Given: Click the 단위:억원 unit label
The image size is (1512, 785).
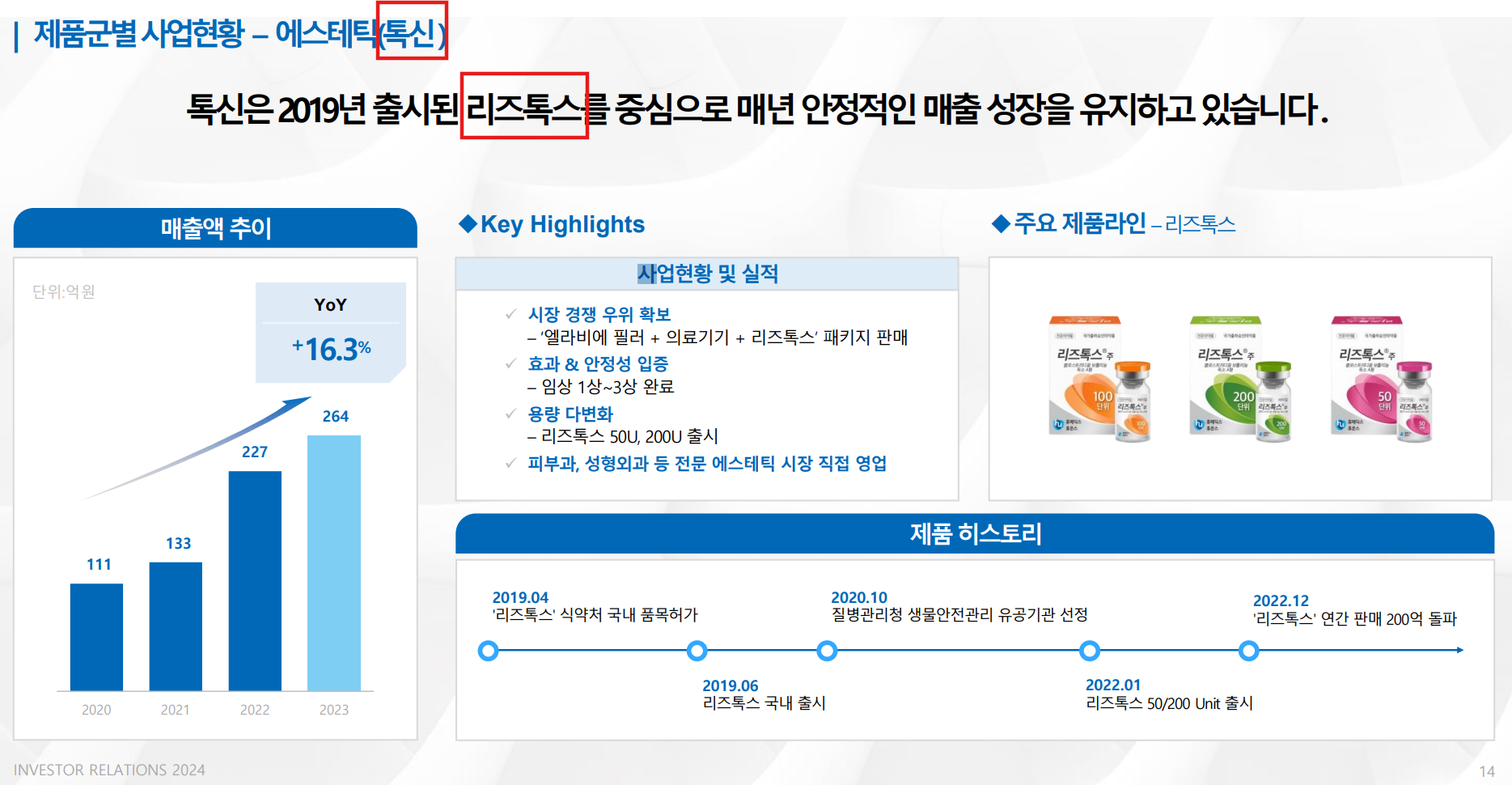Looking at the screenshot, I should tap(63, 291).
